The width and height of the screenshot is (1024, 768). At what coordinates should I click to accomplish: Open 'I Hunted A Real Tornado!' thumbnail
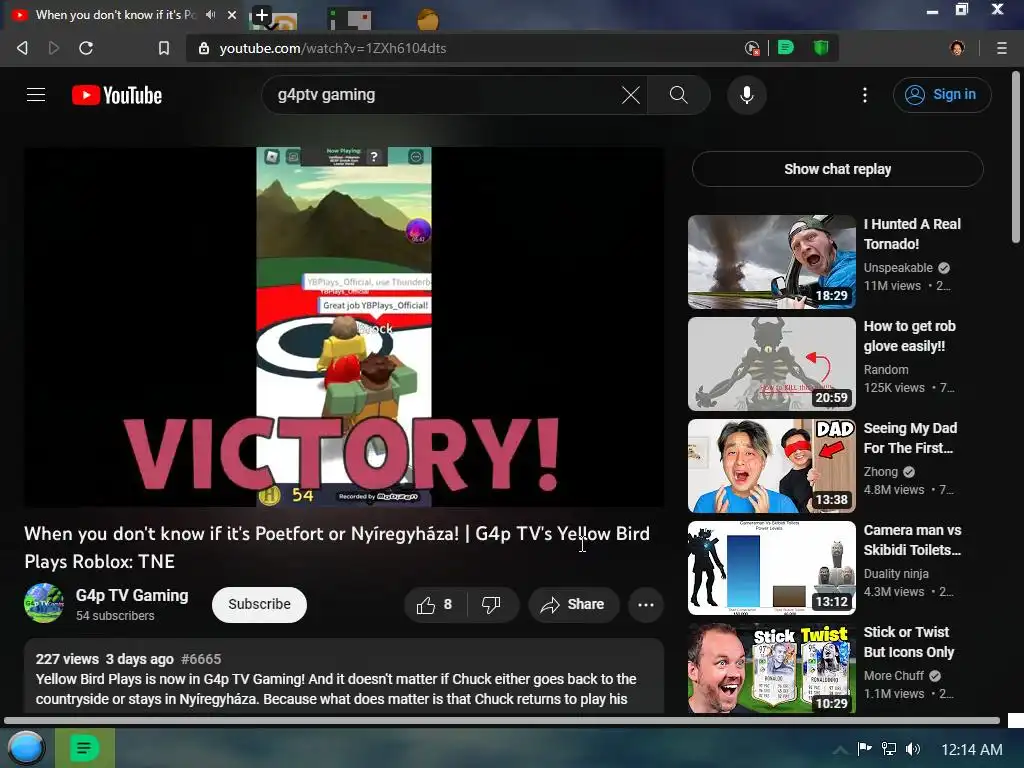(x=771, y=262)
